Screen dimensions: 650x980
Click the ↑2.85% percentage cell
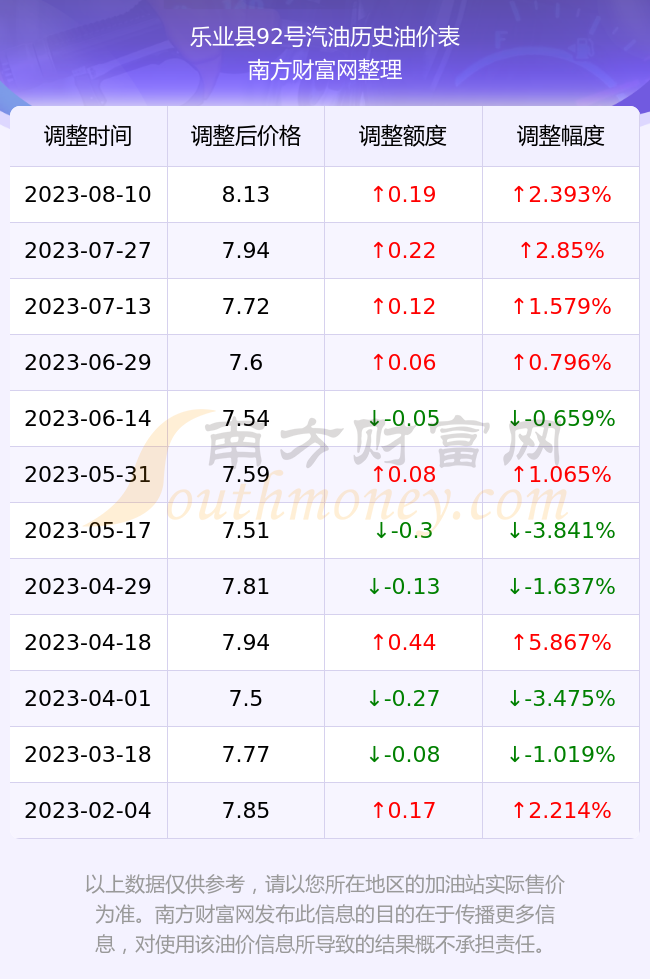pyautogui.click(x=561, y=251)
